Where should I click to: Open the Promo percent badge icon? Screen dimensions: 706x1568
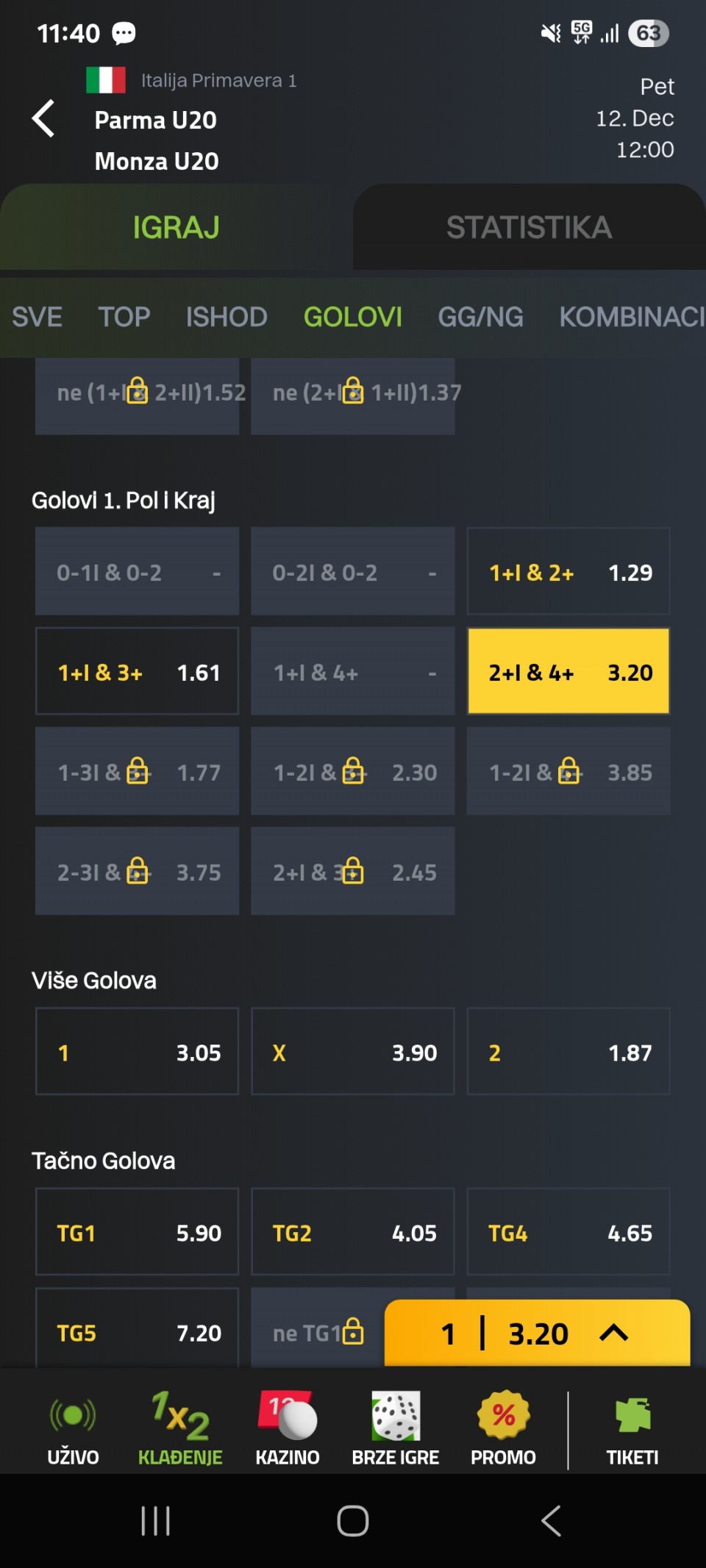[504, 1416]
